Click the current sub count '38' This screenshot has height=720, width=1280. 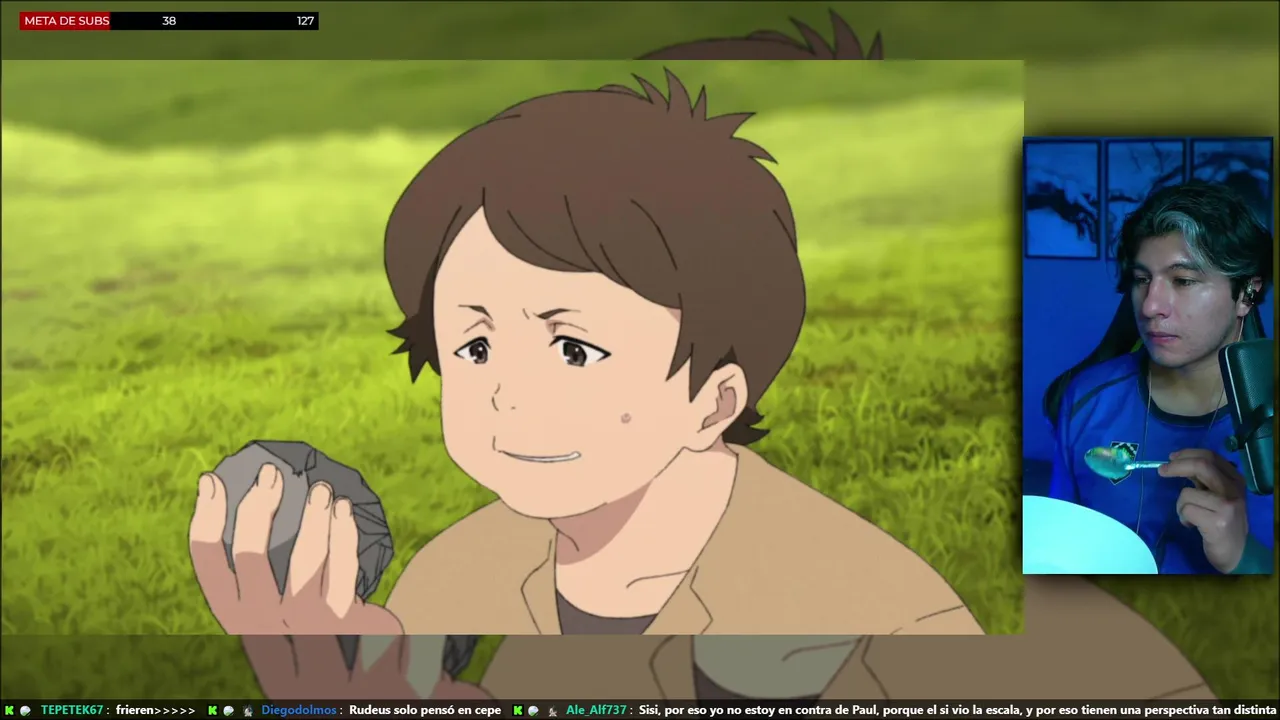click(x=169, y=21)
